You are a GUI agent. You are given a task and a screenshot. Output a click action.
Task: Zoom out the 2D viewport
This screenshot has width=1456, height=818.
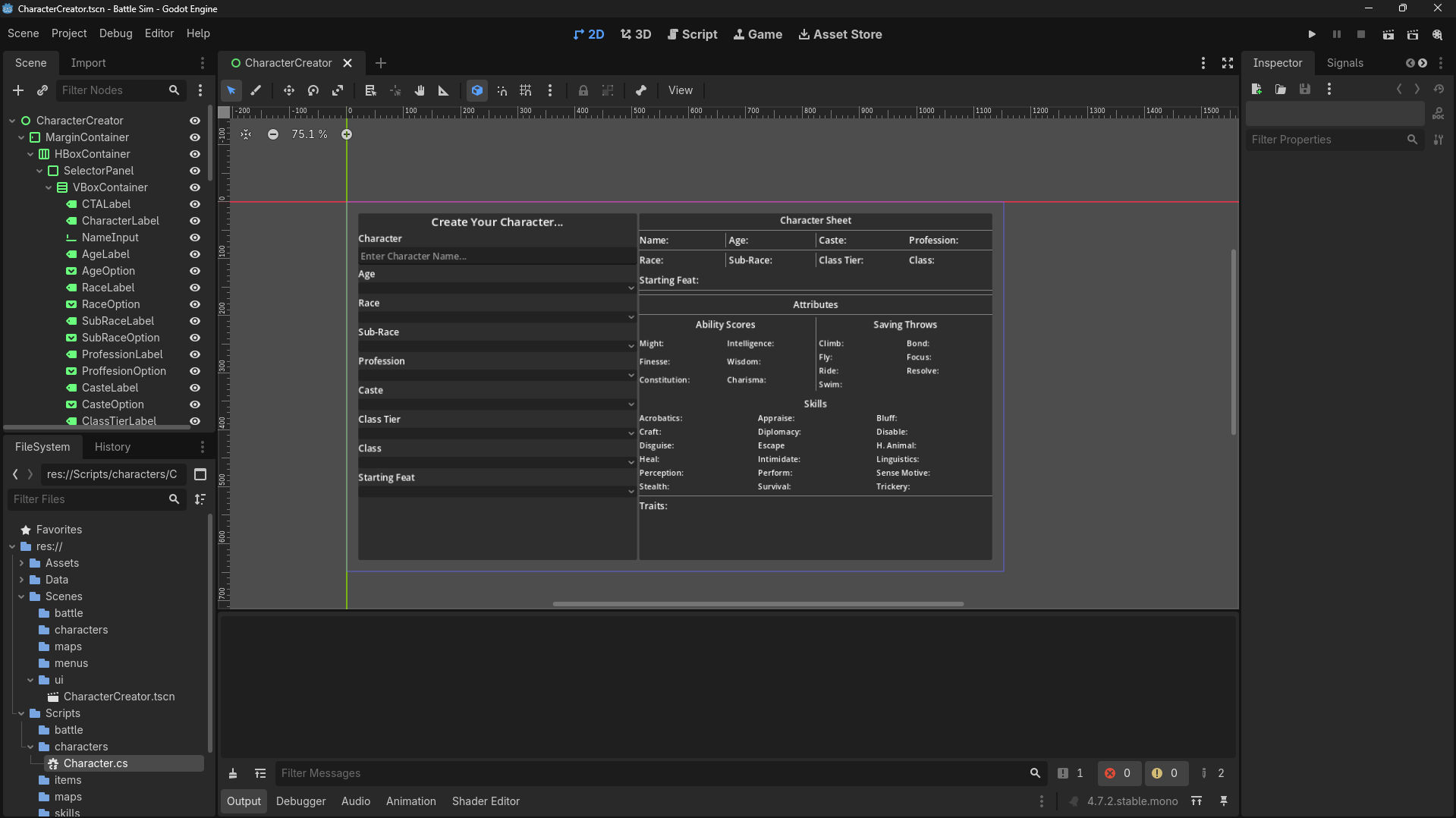point(273,134)
